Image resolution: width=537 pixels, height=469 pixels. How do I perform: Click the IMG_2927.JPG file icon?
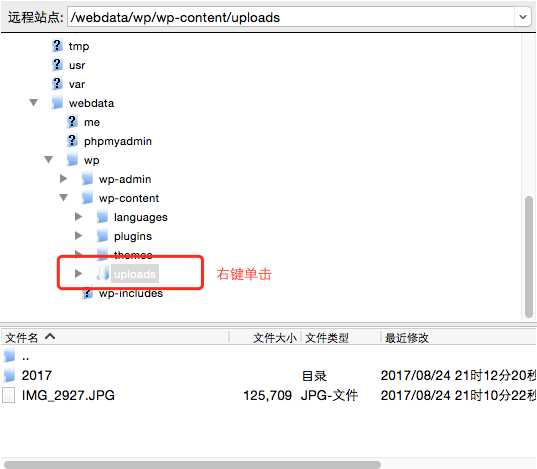pyautogui.click(x=9, y=395)
